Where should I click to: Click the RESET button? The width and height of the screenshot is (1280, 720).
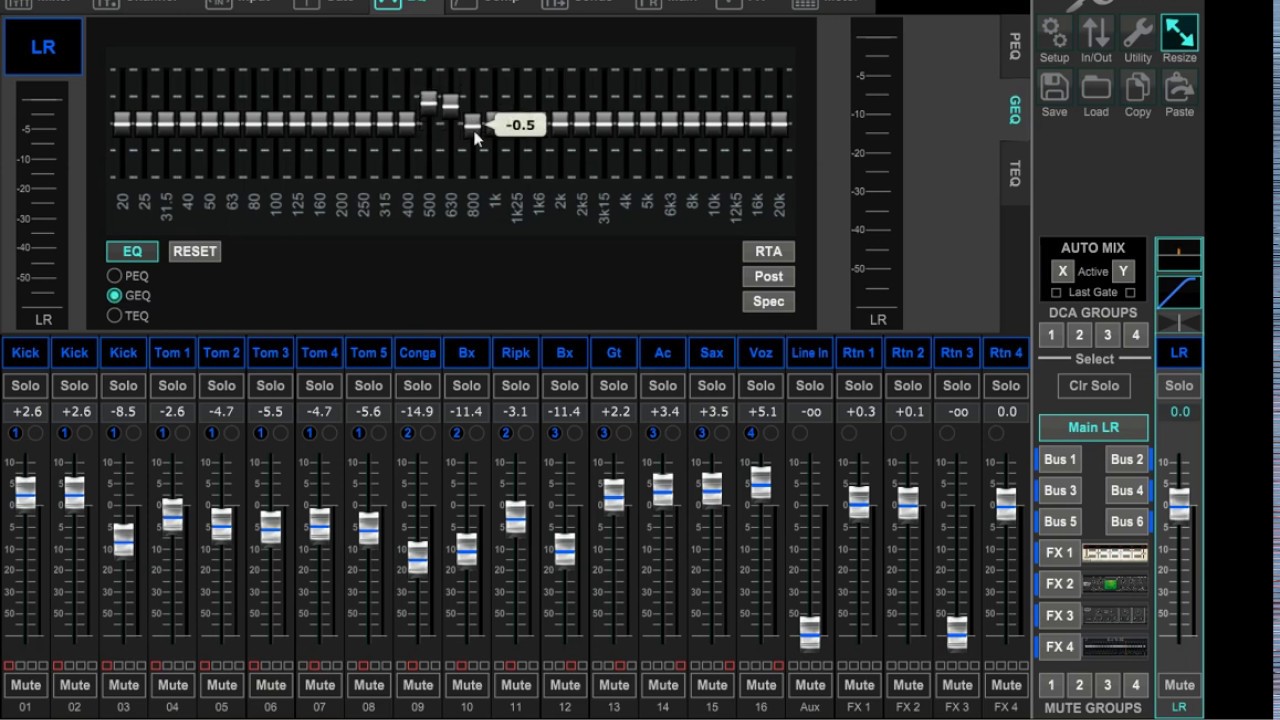[x=195, y=251]
